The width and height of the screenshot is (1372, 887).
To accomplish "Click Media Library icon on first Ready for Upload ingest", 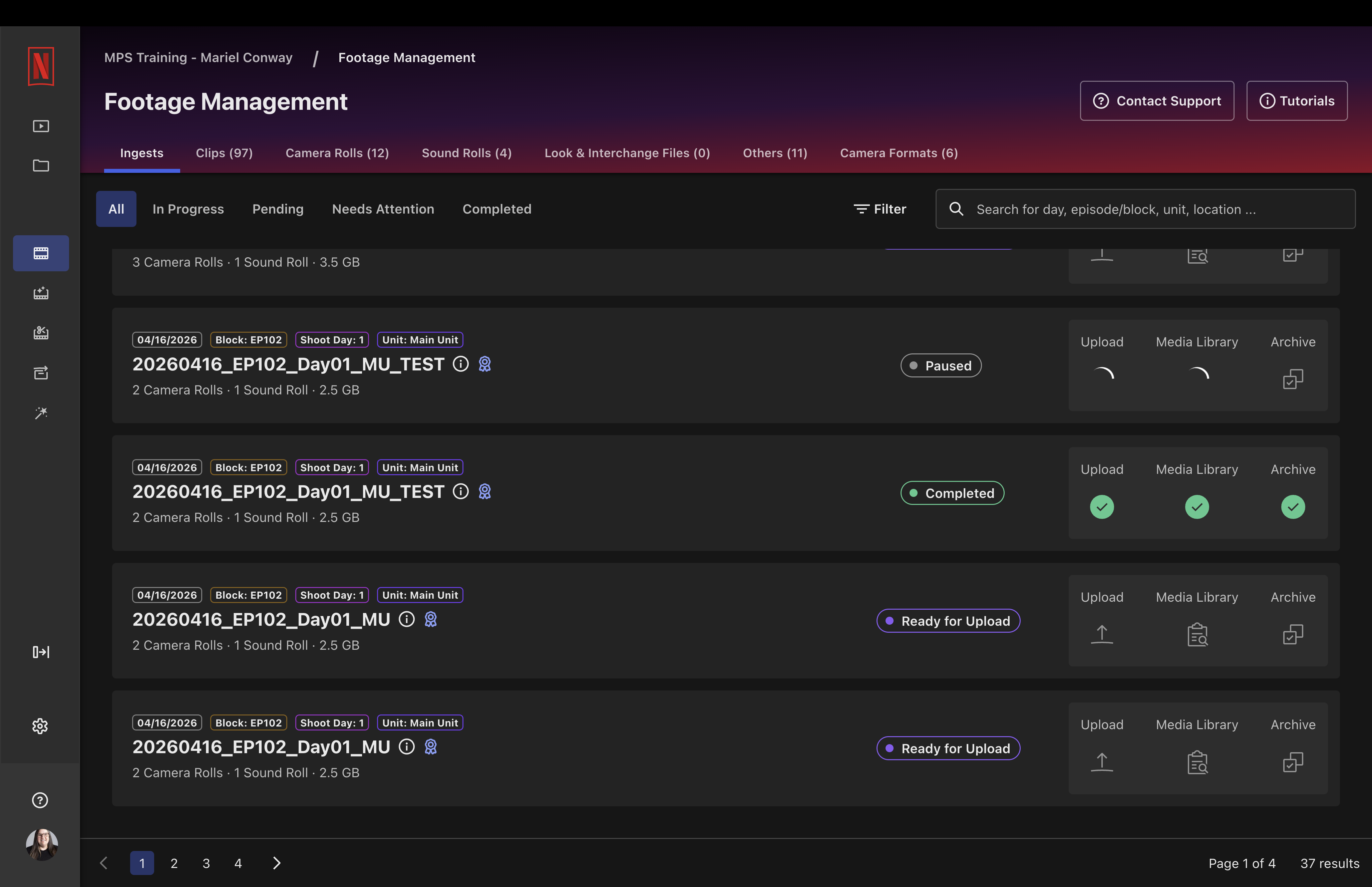I will [1197, 634].
